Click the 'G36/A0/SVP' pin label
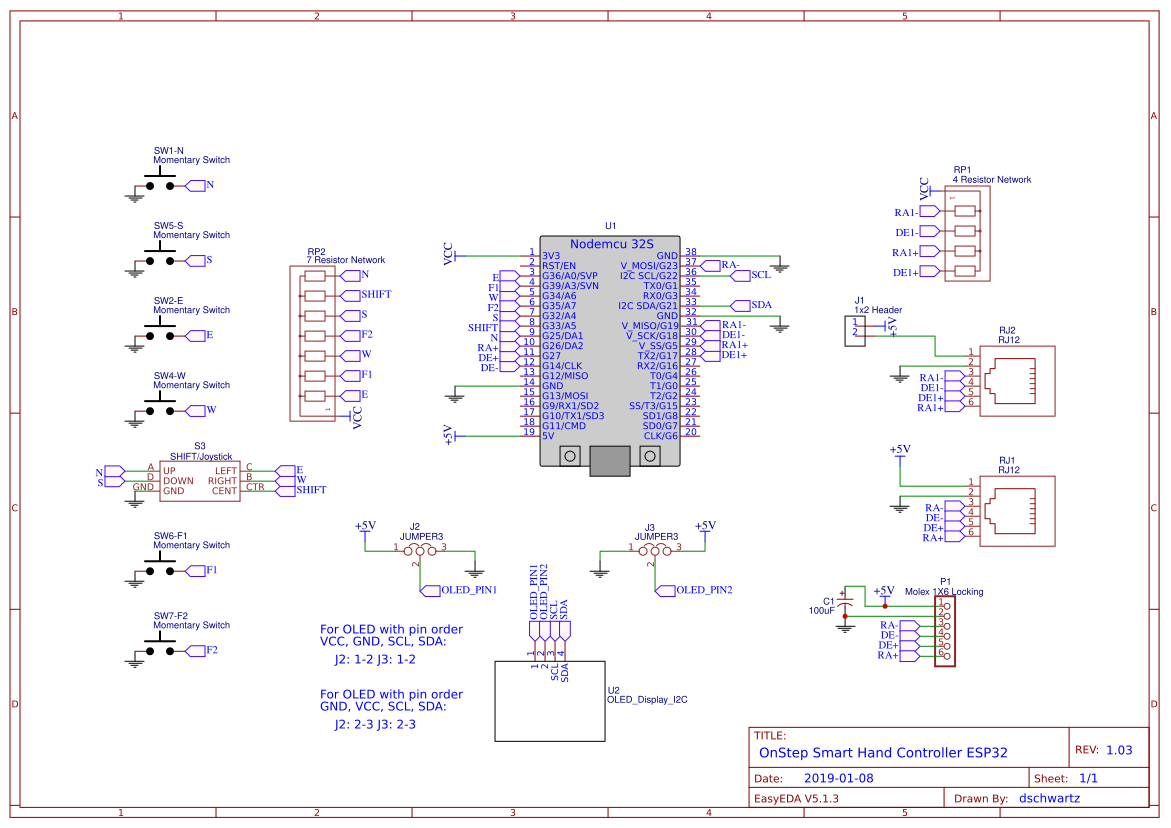Screen dimensions: 1171x828 (570, 276)
